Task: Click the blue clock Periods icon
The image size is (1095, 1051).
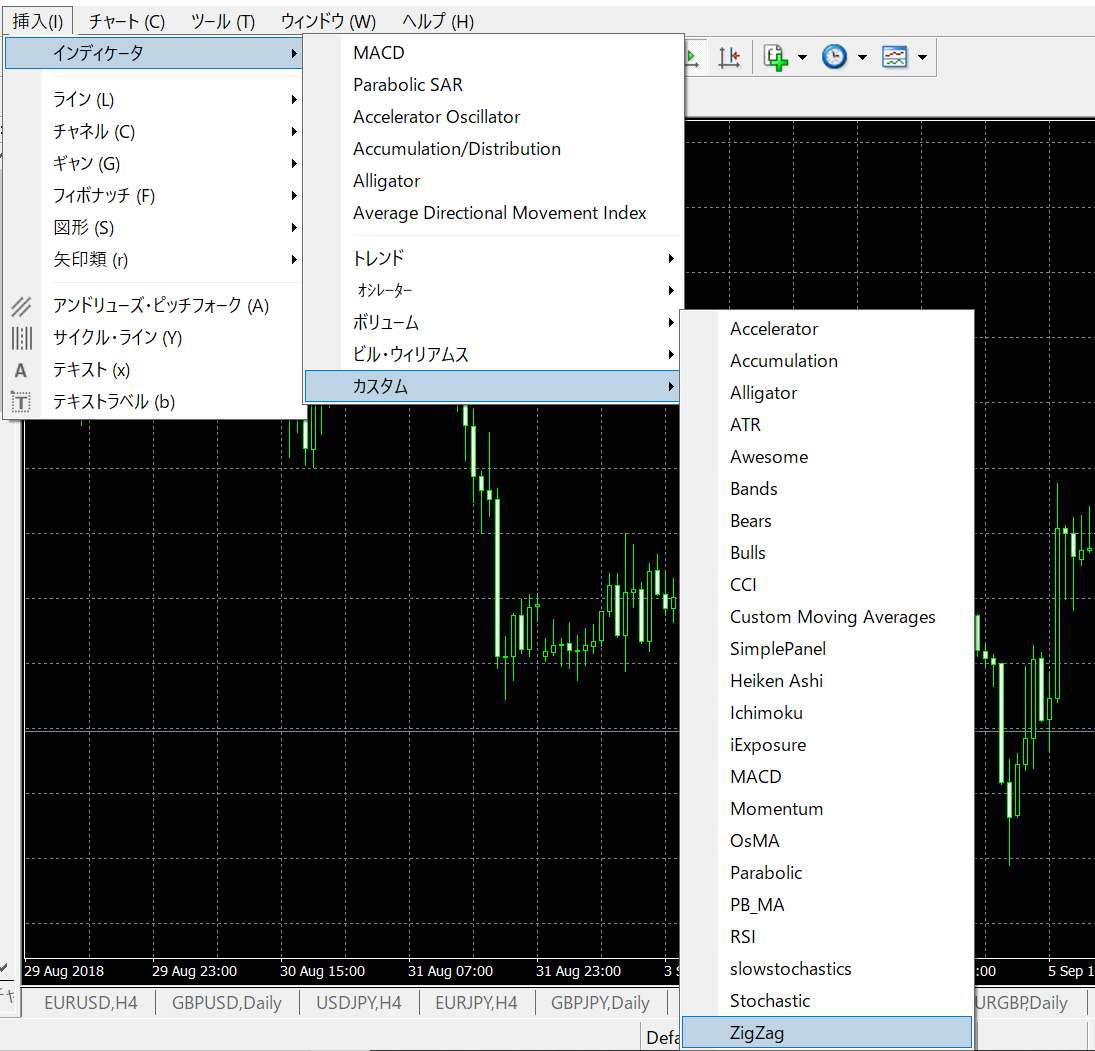Action: click(x=834, y=57)
